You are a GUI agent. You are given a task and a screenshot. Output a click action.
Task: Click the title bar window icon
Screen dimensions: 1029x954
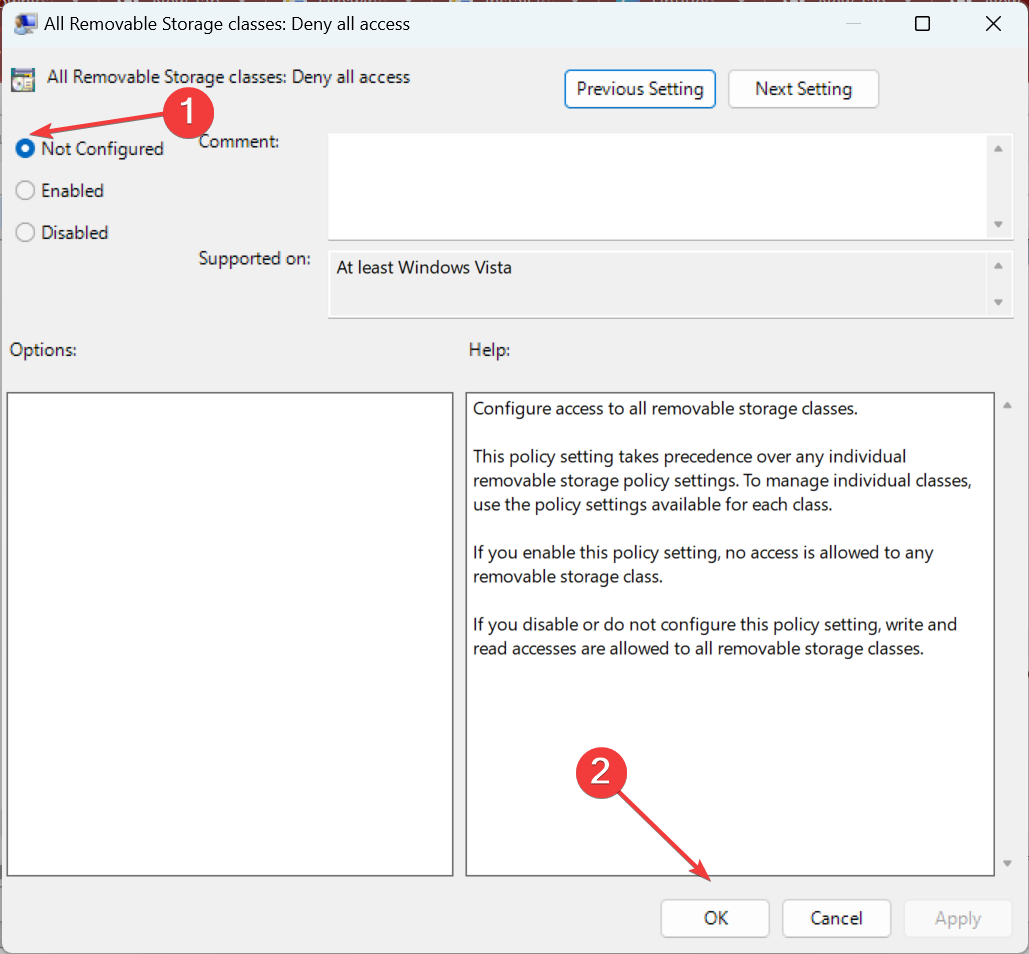coord(25,24)
